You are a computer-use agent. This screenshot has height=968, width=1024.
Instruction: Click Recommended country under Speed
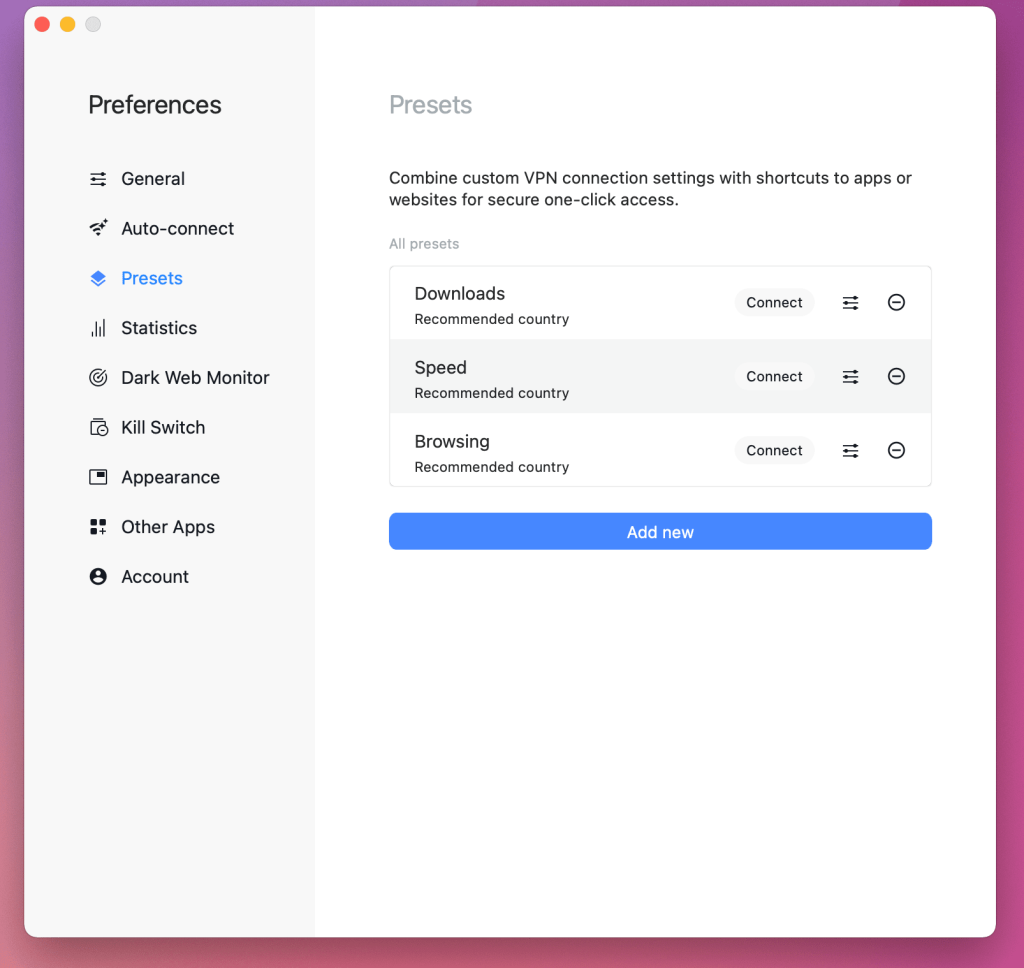(492, 393)
